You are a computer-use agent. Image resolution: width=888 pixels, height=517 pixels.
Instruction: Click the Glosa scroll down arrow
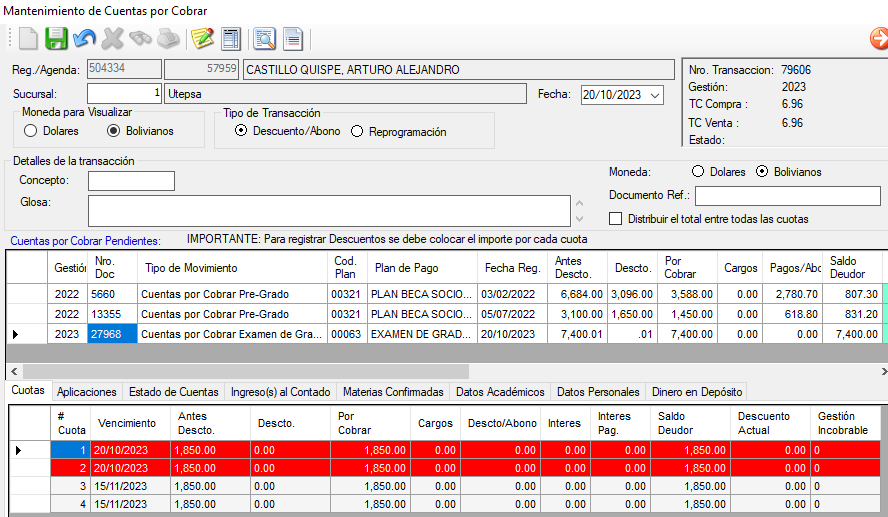click(579, 219)
